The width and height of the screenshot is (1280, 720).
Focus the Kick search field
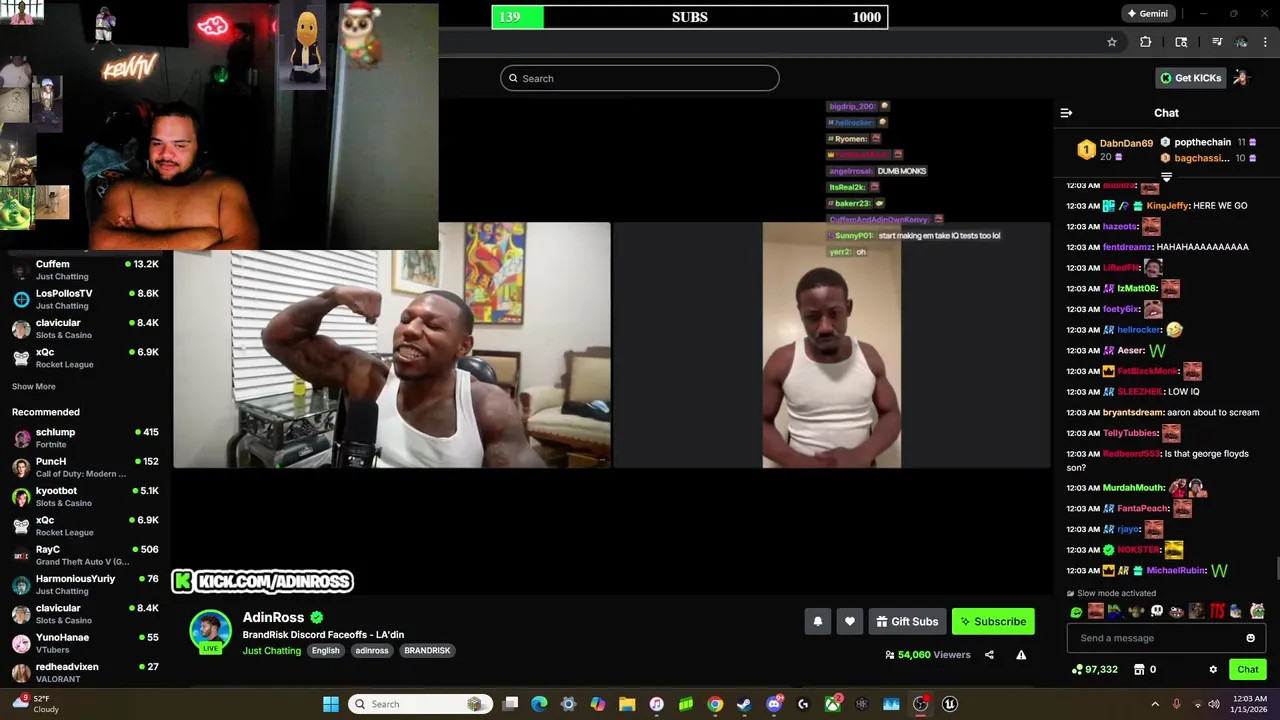point(640,78)
